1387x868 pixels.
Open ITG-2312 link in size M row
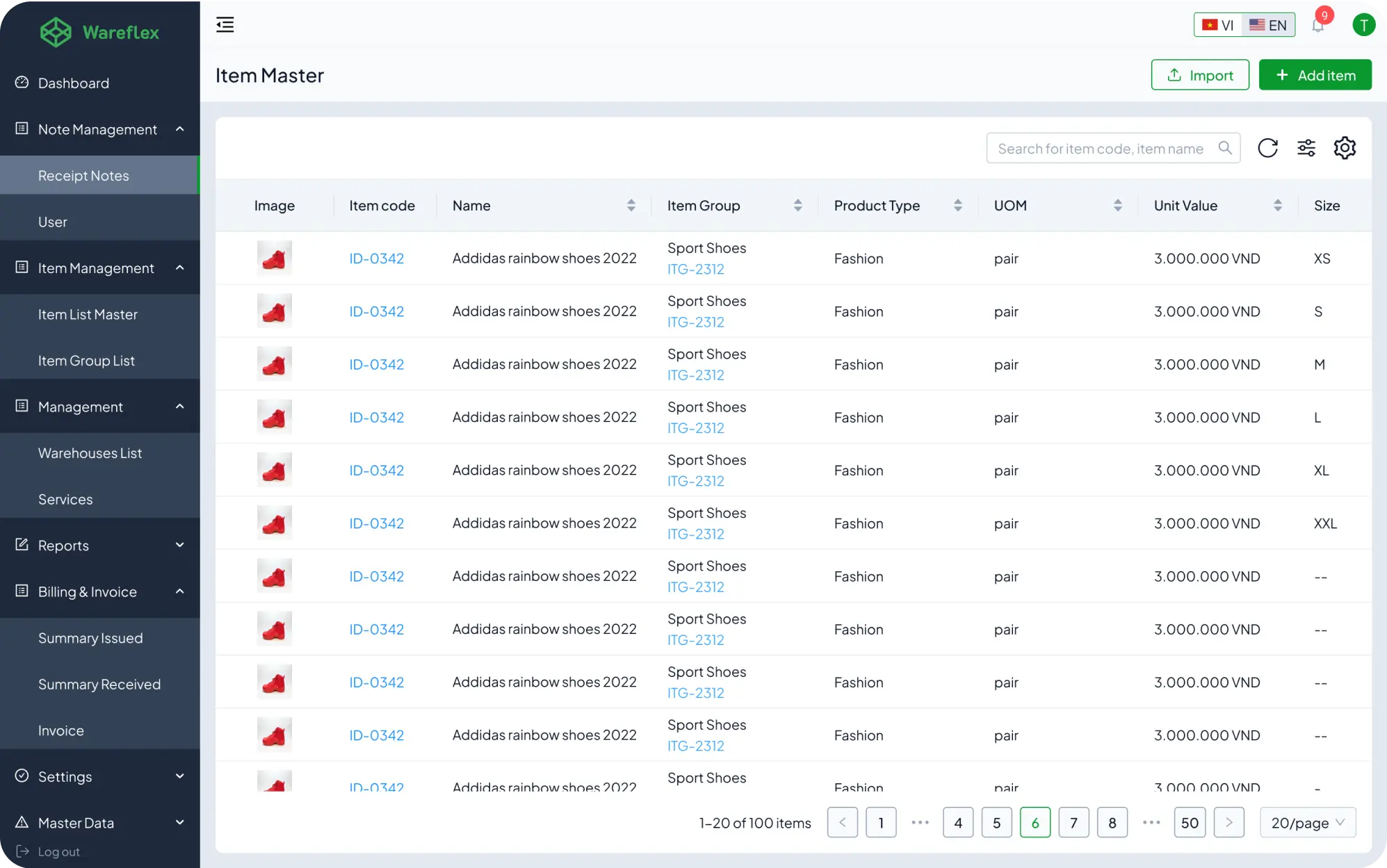(695, 375)
